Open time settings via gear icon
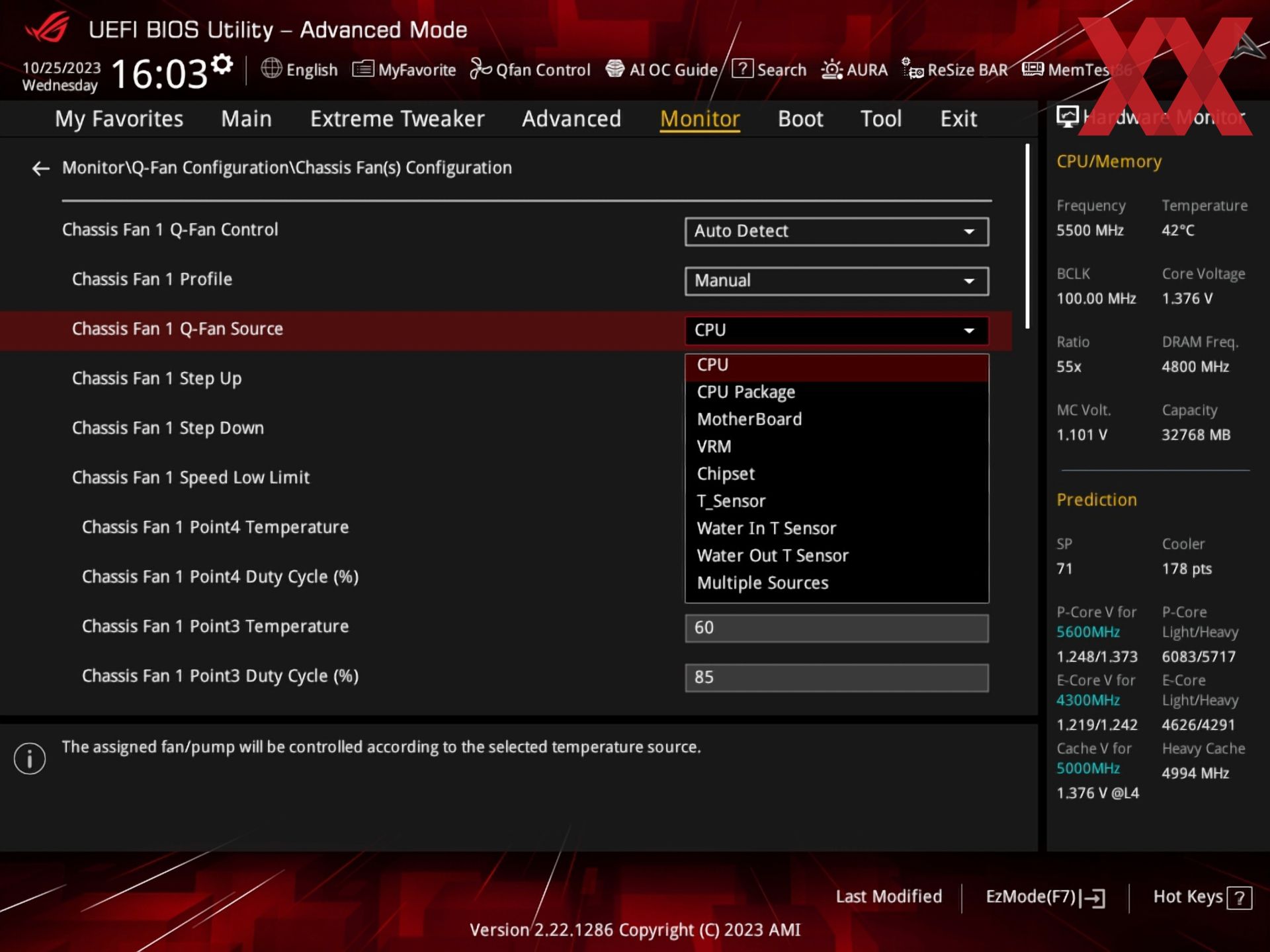This screenshot has height=952, width=1270. pyautogui.click(x=222, y=64)
